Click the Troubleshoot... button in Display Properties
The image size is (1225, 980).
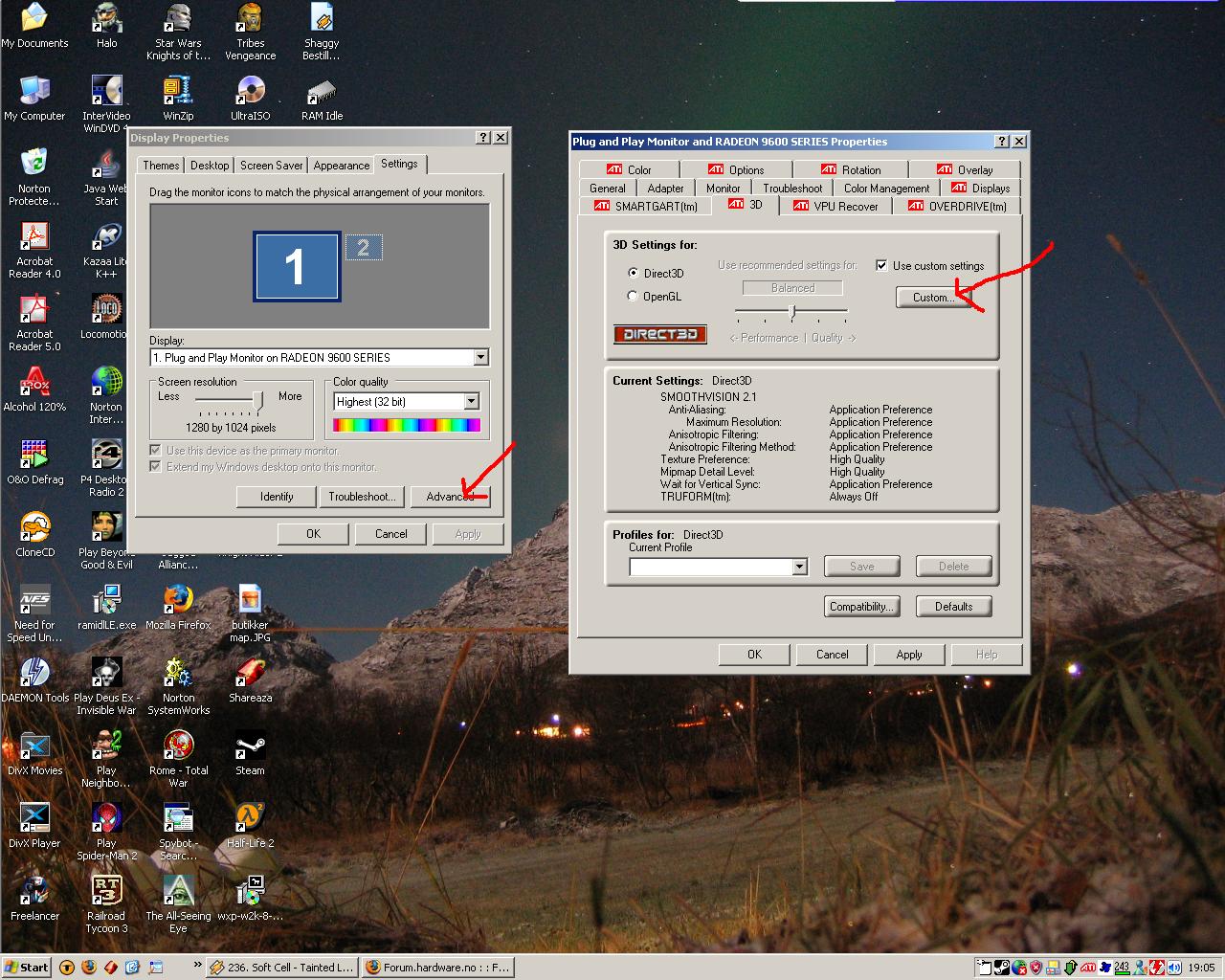pyautogui.click(x=361, y=497)
